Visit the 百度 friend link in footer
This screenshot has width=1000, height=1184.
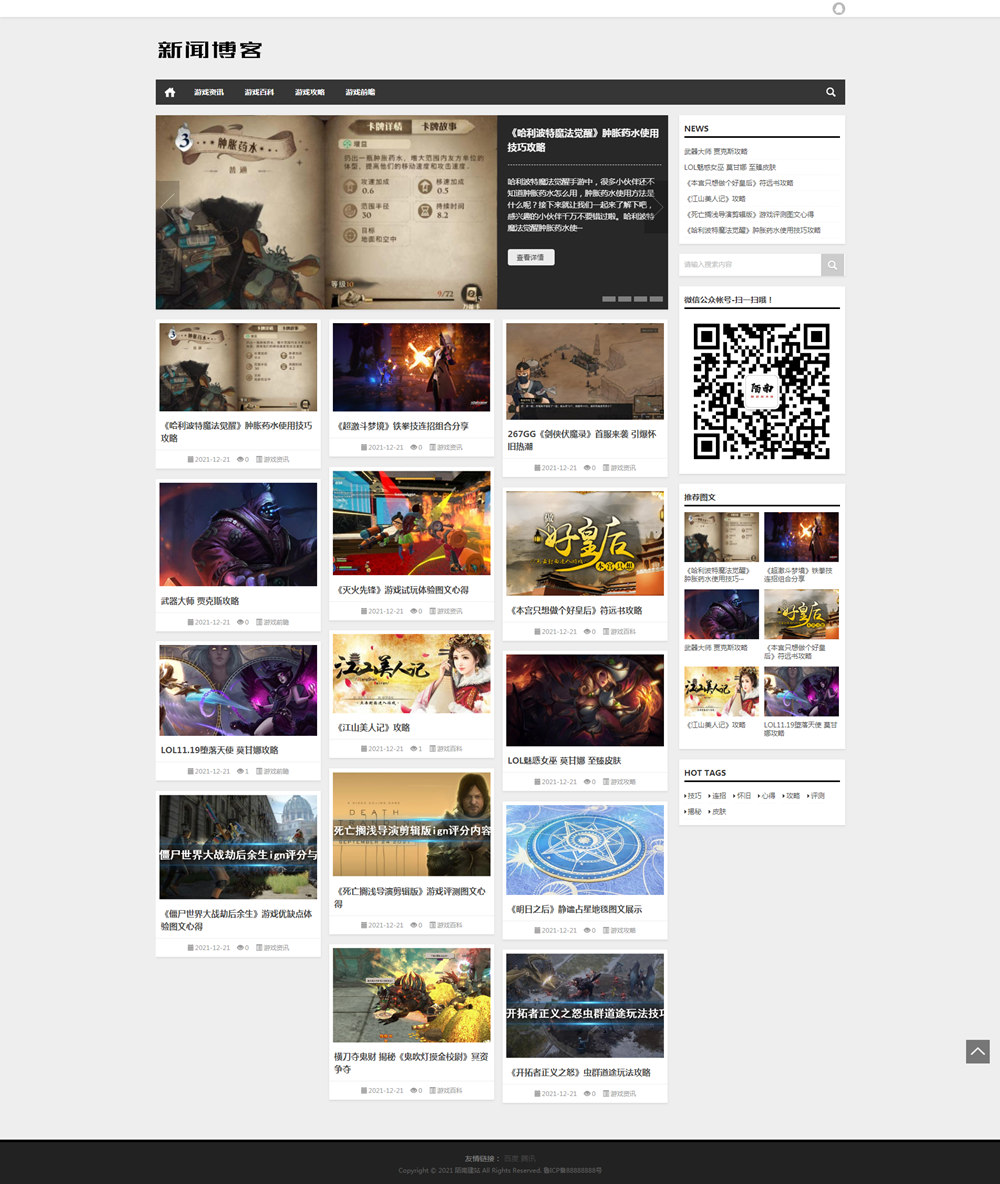coord(511,1158)
